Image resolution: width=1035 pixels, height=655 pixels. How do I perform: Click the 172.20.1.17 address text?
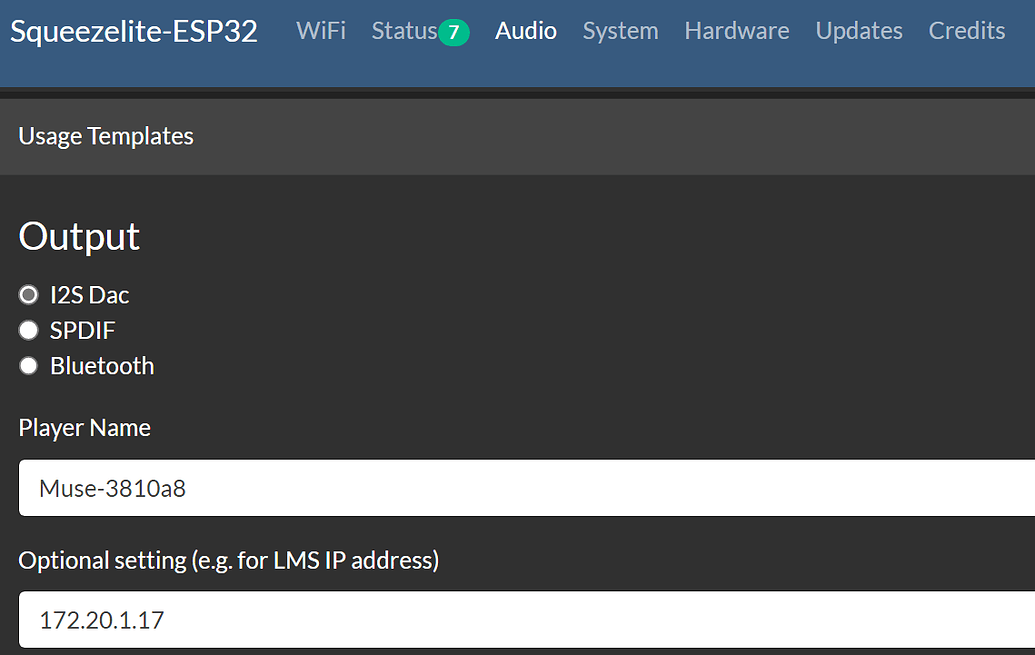pyautogui.click(x=101, y=620)
